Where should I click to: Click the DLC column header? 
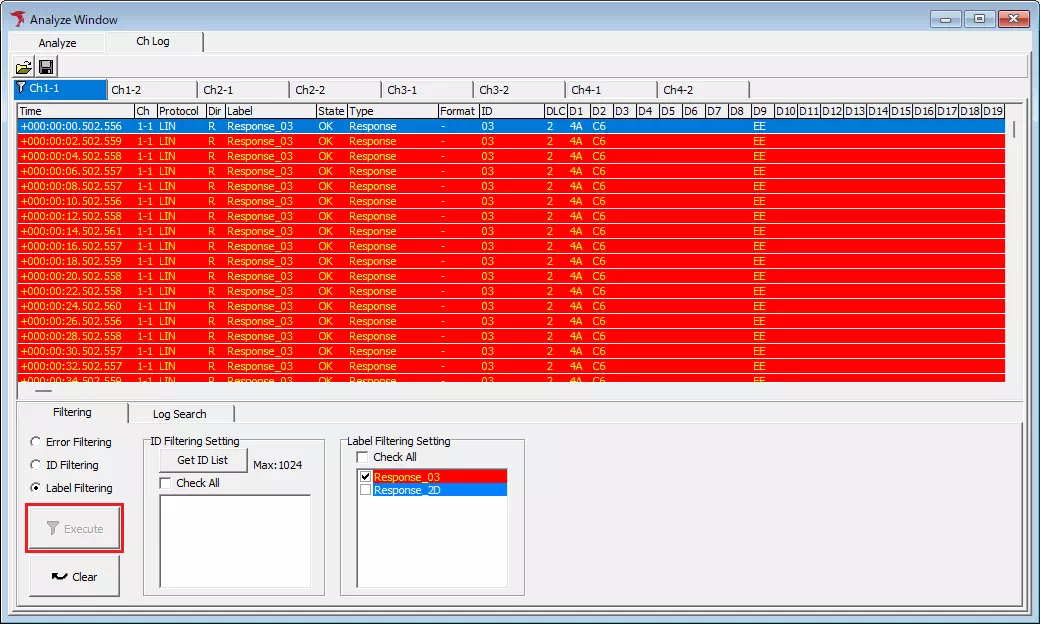coord(553,111)
